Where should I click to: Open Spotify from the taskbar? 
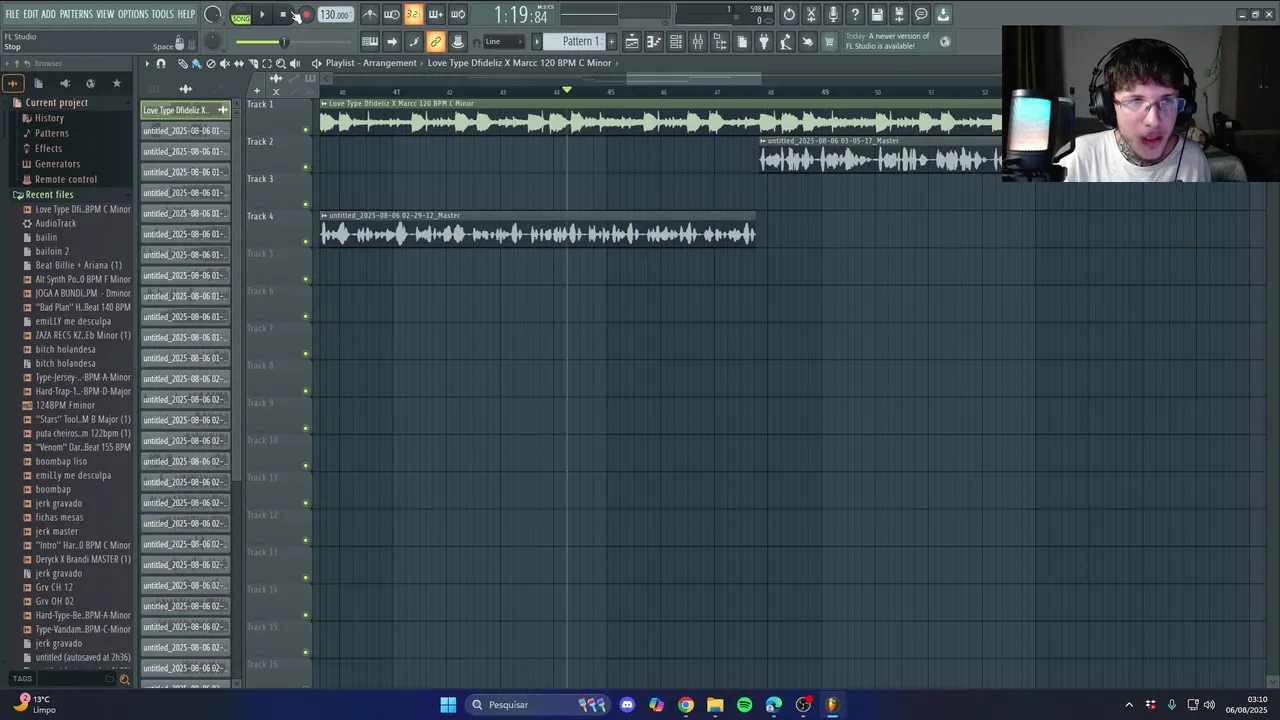744,705
